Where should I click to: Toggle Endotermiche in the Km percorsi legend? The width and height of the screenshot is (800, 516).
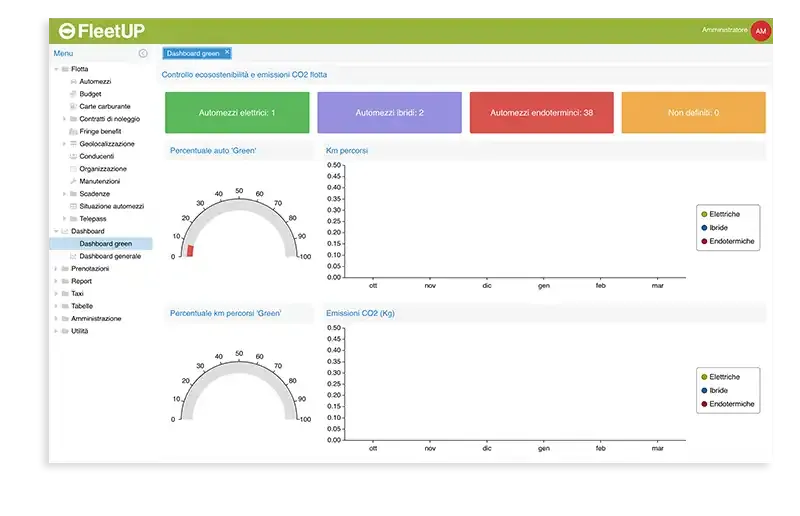click(x=728, y=241)
